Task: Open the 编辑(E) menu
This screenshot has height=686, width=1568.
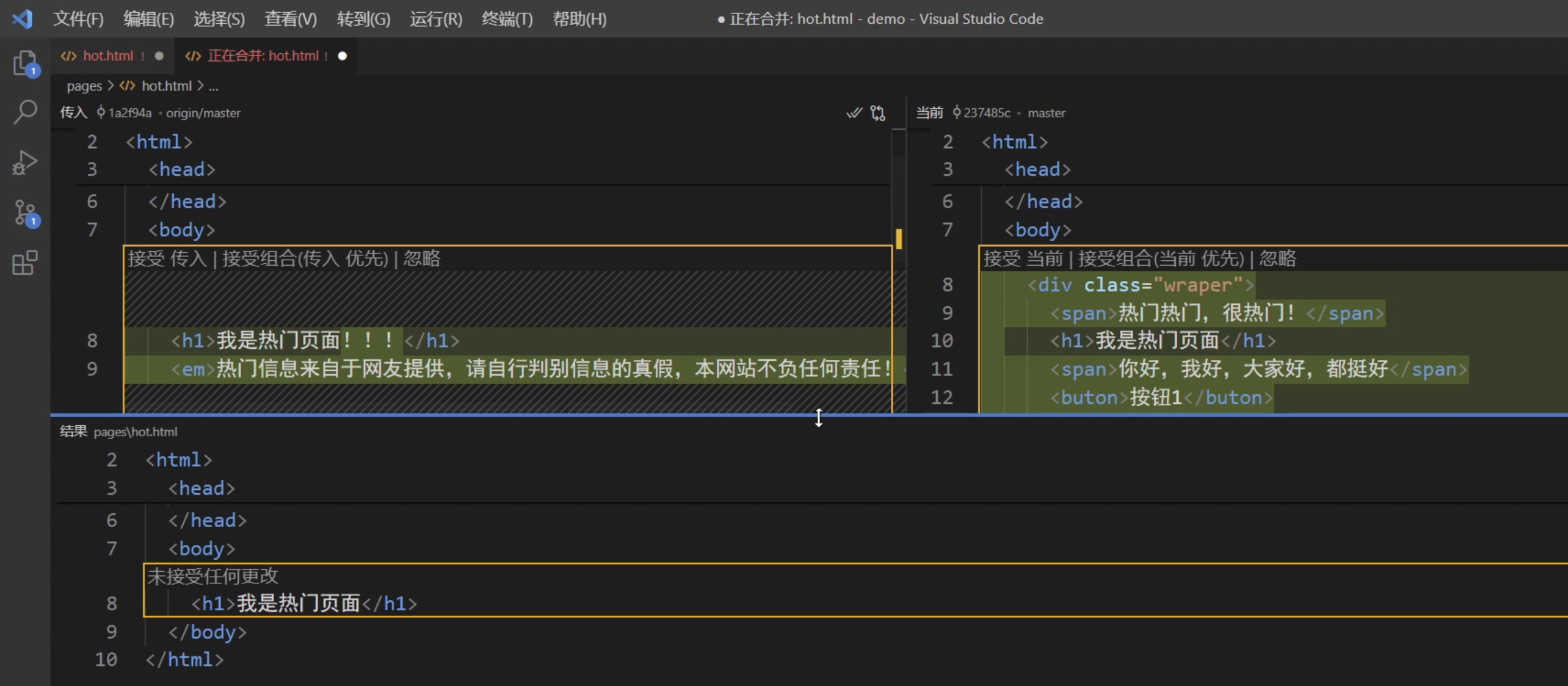Action: coord(148,18)
